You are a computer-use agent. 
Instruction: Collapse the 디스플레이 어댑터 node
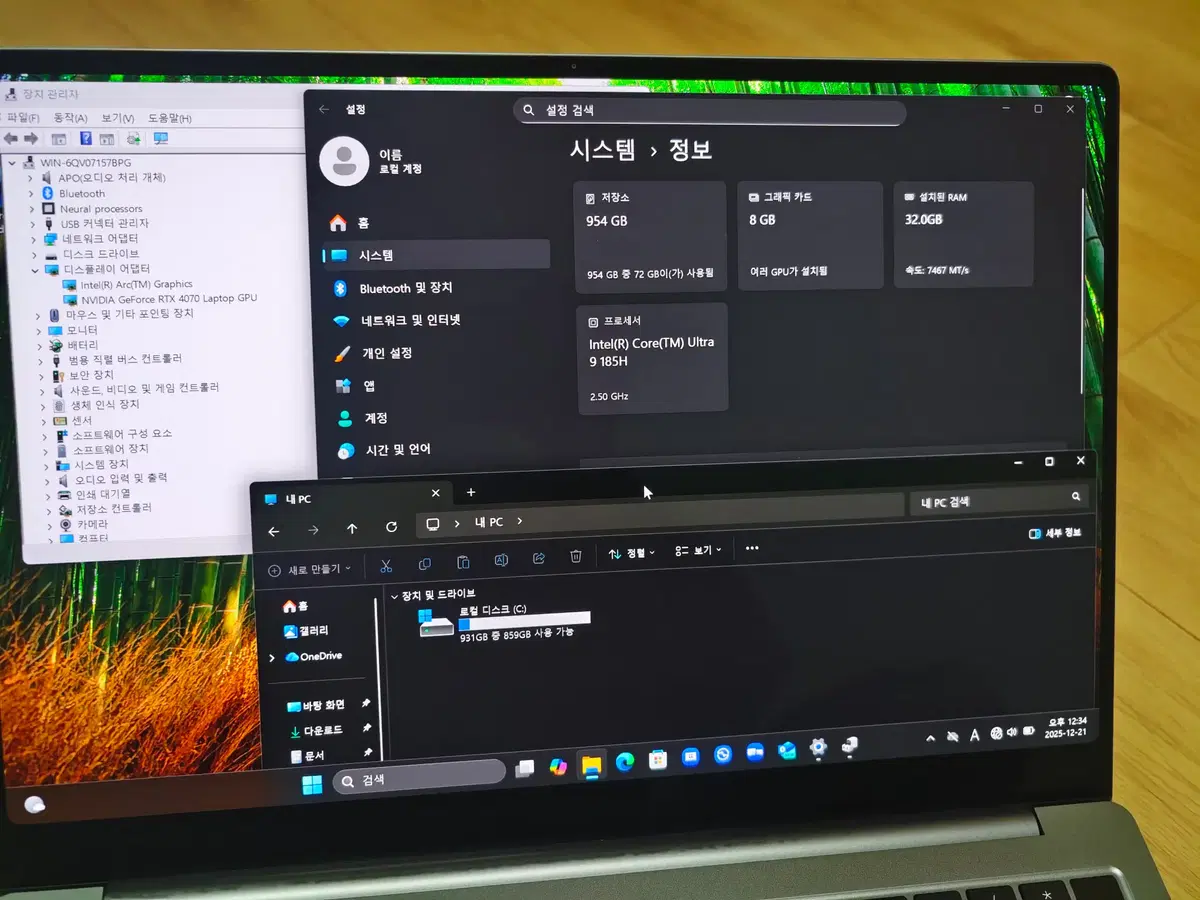pyautogui.click(x=37, y=270)
